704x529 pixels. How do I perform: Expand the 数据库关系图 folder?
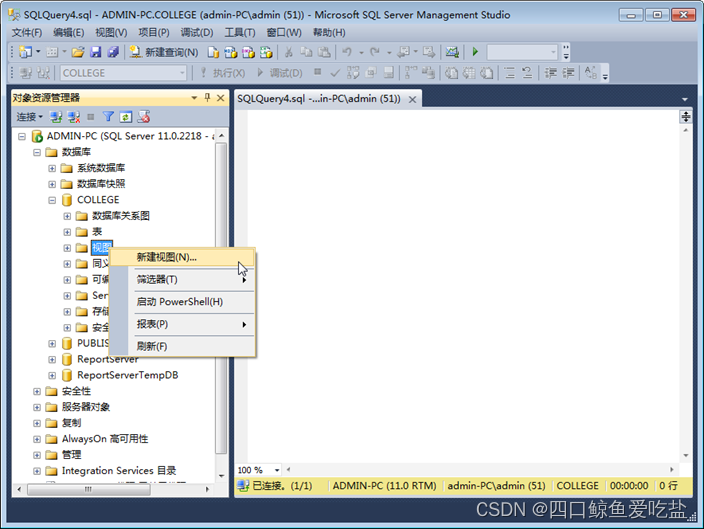point(67,216)
